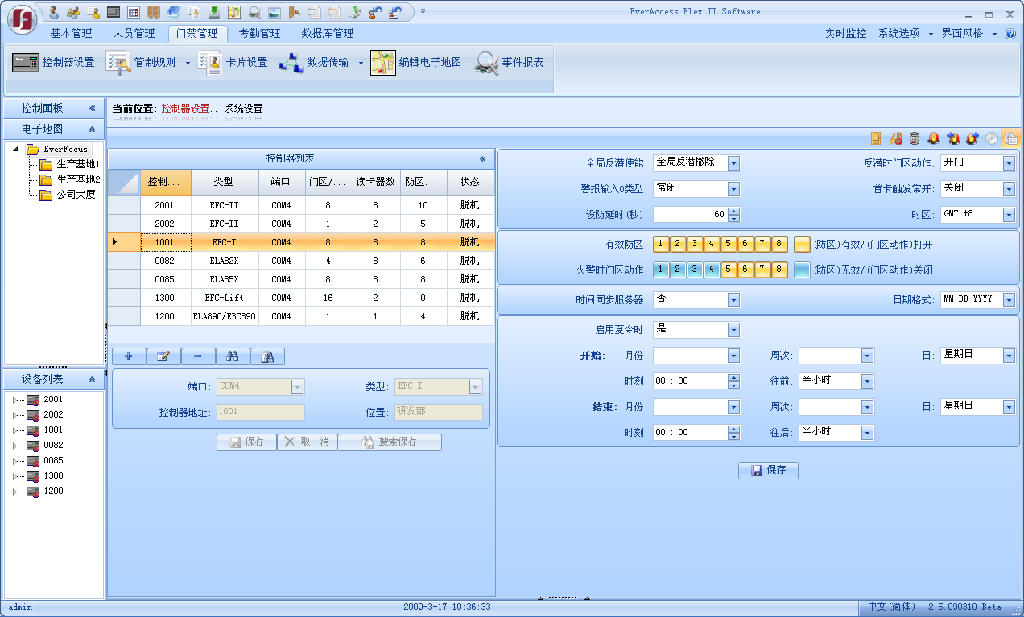
Task: Toggle zone 1 in 有效防区 row
Action: [x=660, y=244]
